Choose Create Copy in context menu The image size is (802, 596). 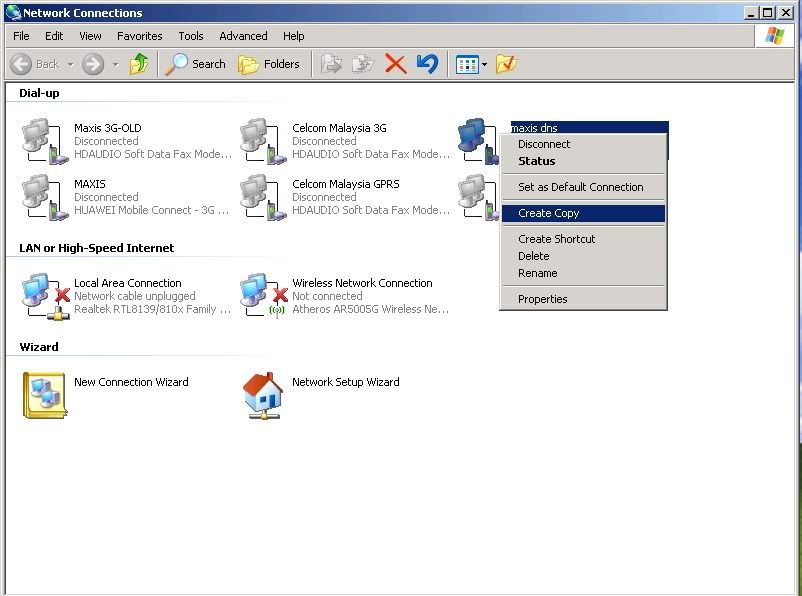(x=583, y=213)
